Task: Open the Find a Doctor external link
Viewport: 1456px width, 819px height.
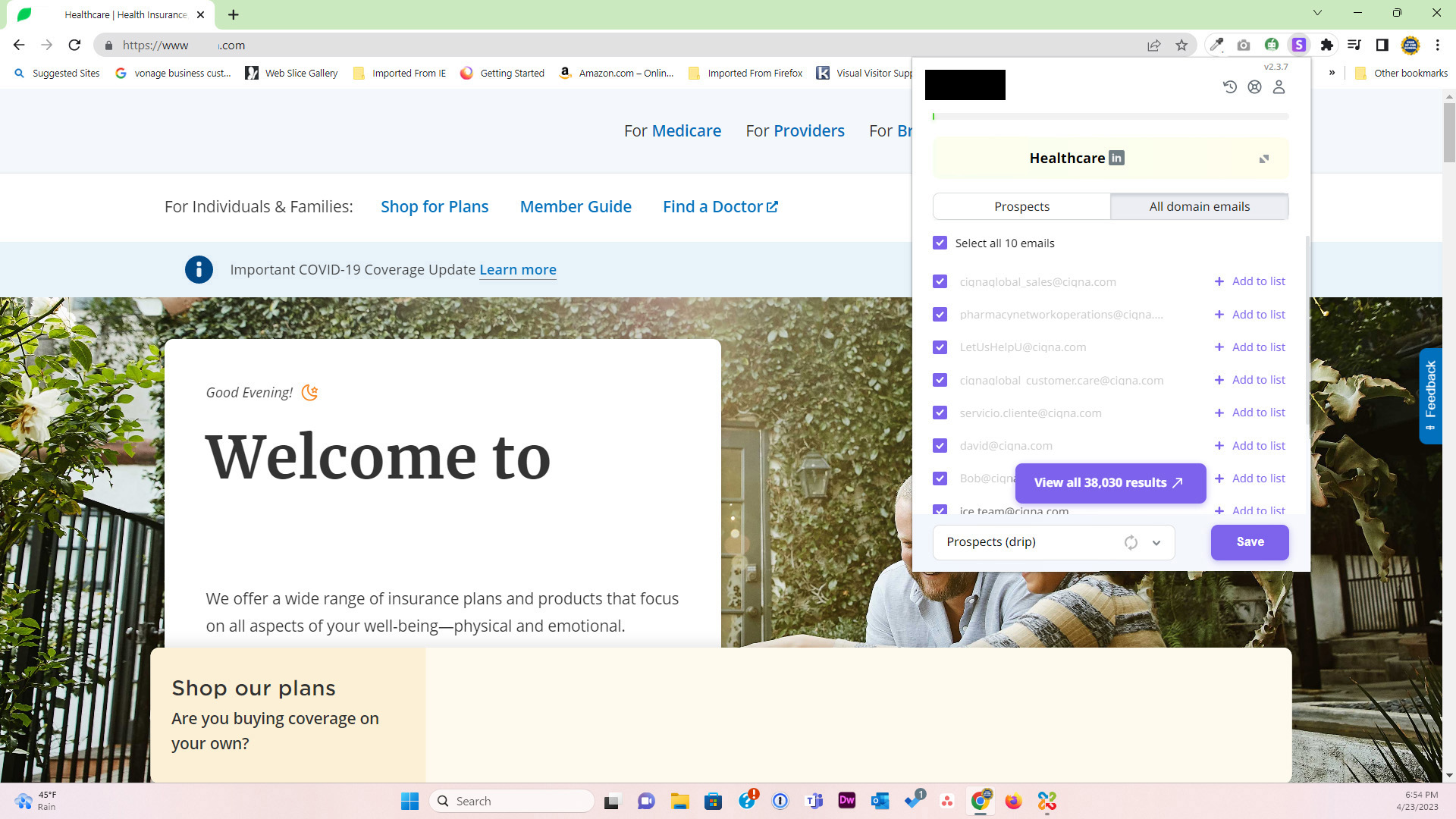Action: [x=719, y=206]
